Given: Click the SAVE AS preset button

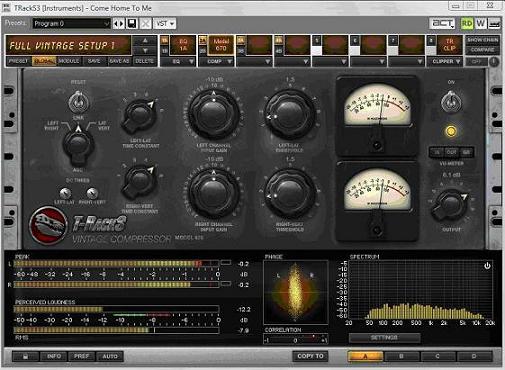Looking at the screenshot, I should [x=119, y=61].
